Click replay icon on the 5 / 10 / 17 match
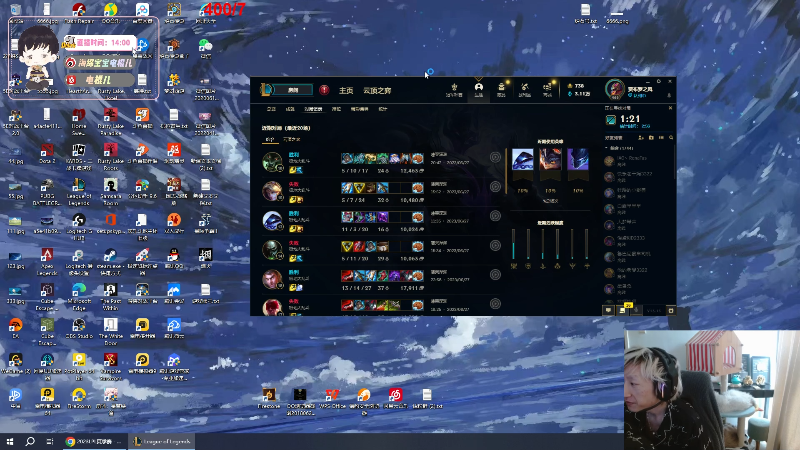Viewport: 800px width, 450px height. coord(495,157)
